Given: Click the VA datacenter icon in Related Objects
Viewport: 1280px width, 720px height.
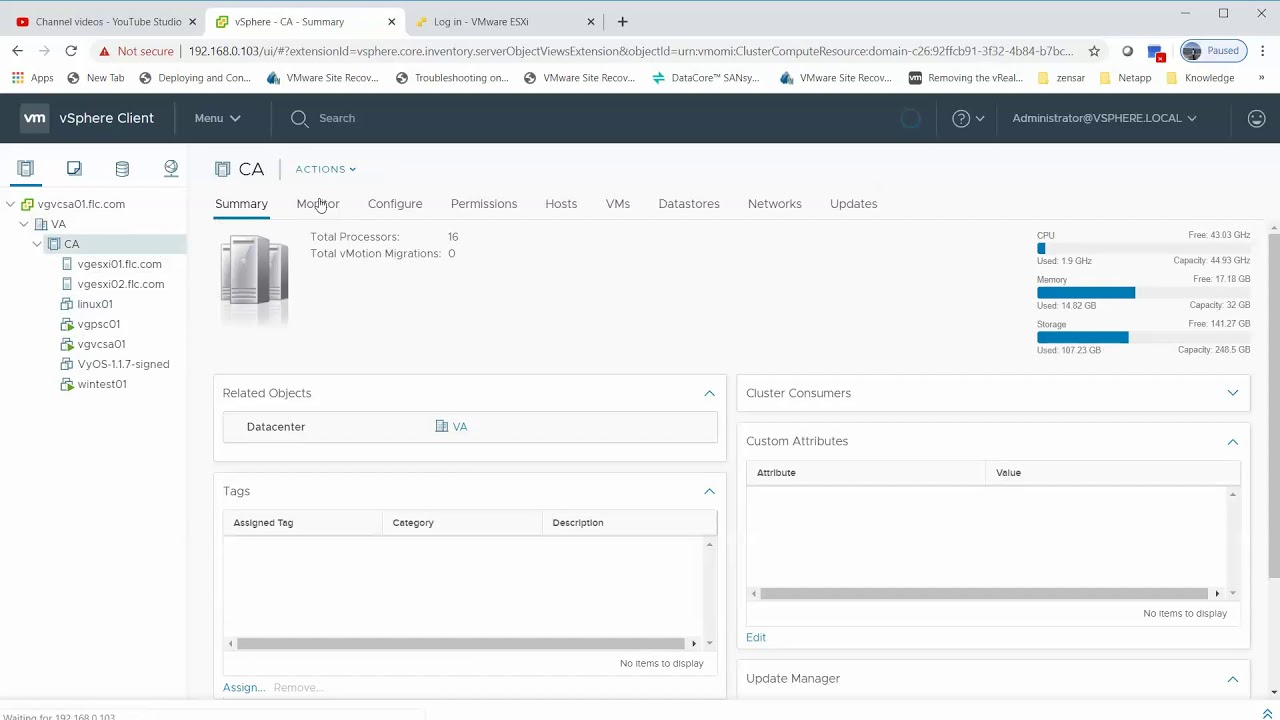Looking at the screenshot, I should click(442, 426).
